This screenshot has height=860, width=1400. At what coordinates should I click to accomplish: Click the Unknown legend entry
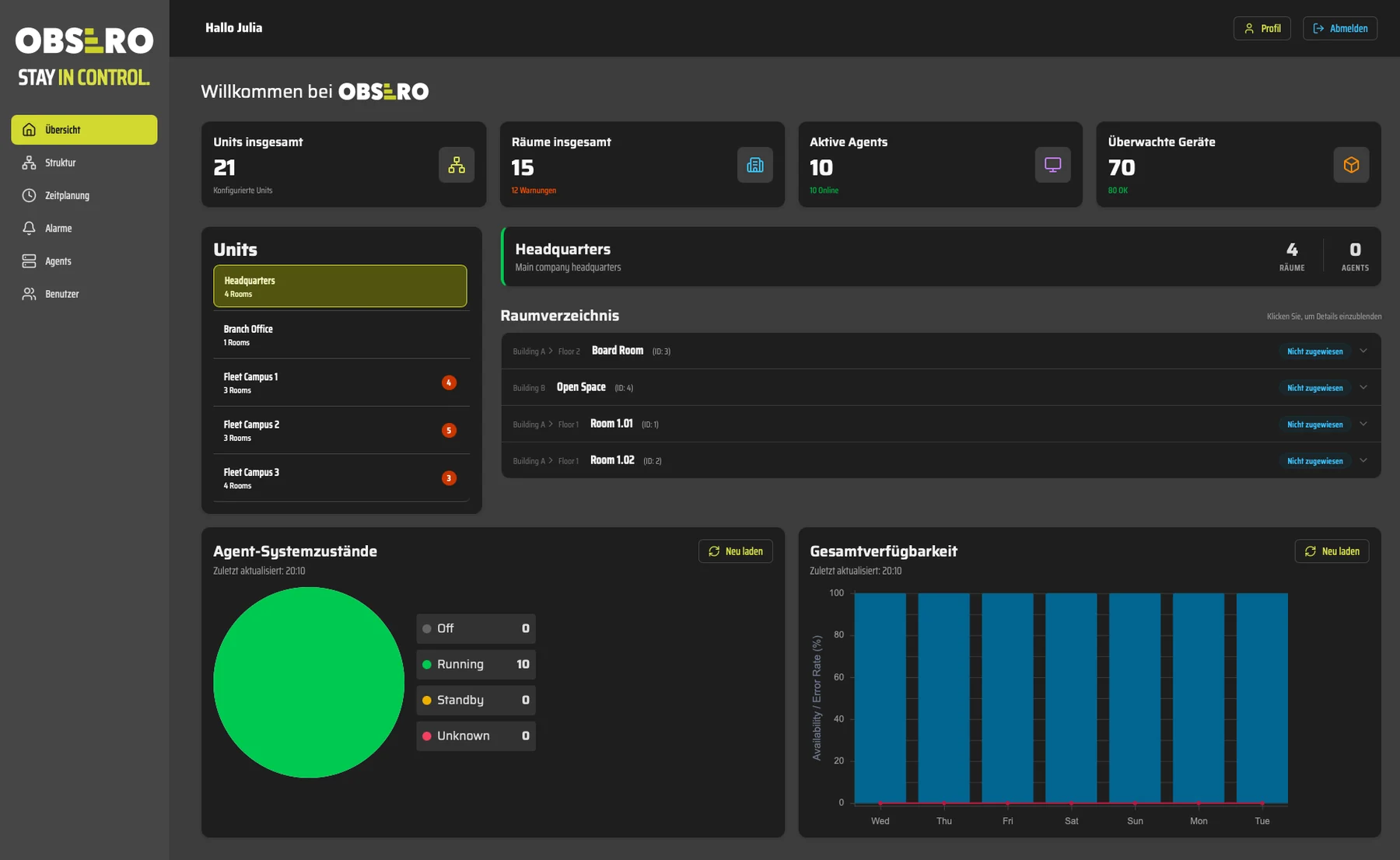[x=476, y=736]
